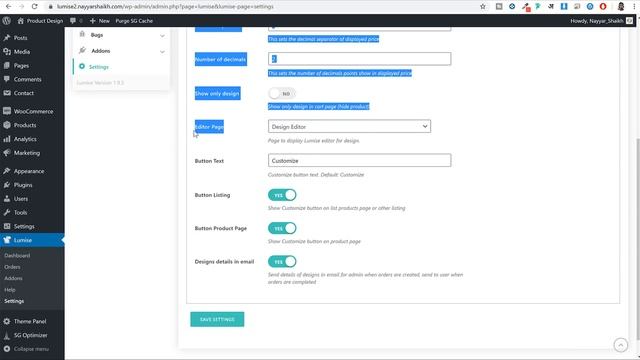Open Analytics menu item

pyautogui.click(x=25, y=139)
